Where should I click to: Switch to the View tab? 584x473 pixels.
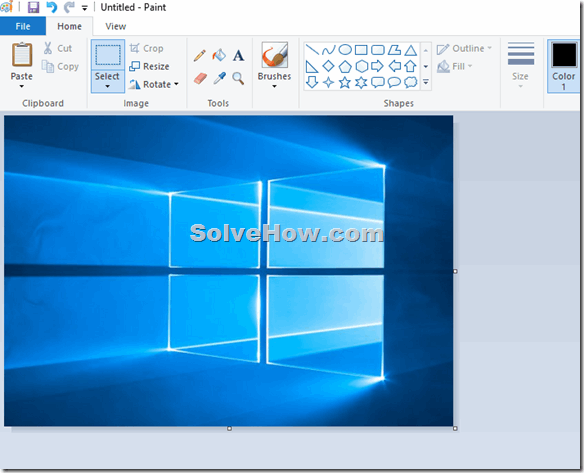(115, 26)
